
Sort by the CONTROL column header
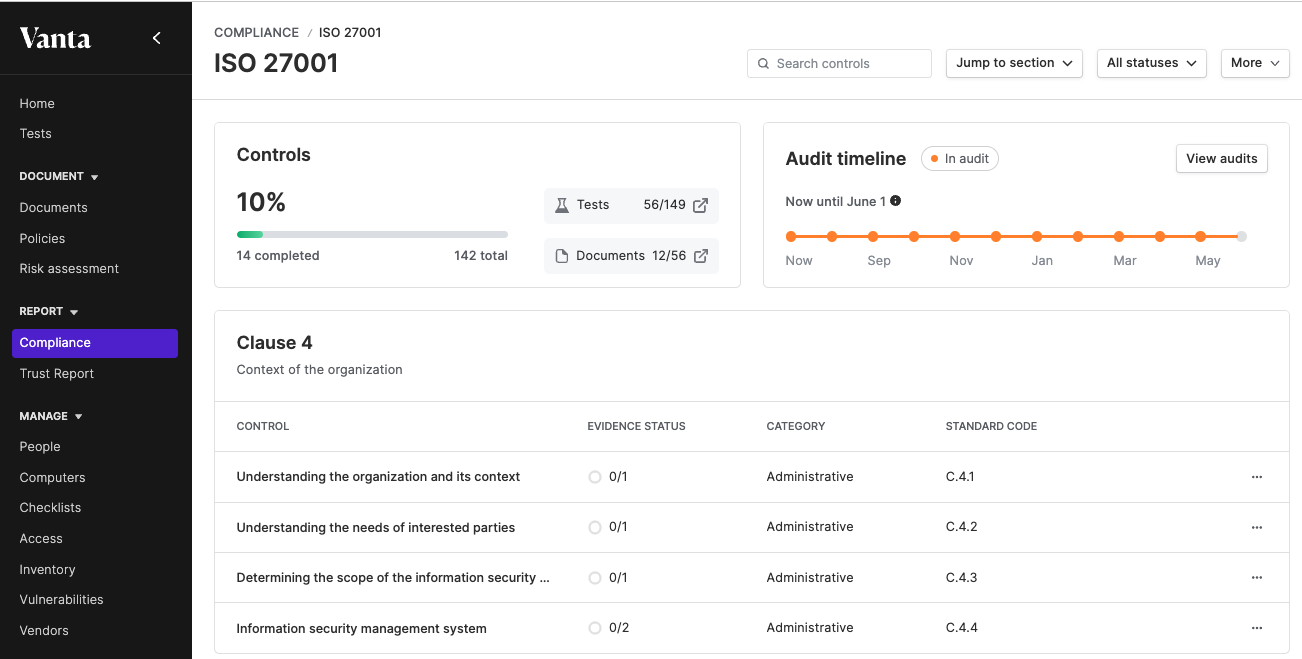click(x=263, y=426)
